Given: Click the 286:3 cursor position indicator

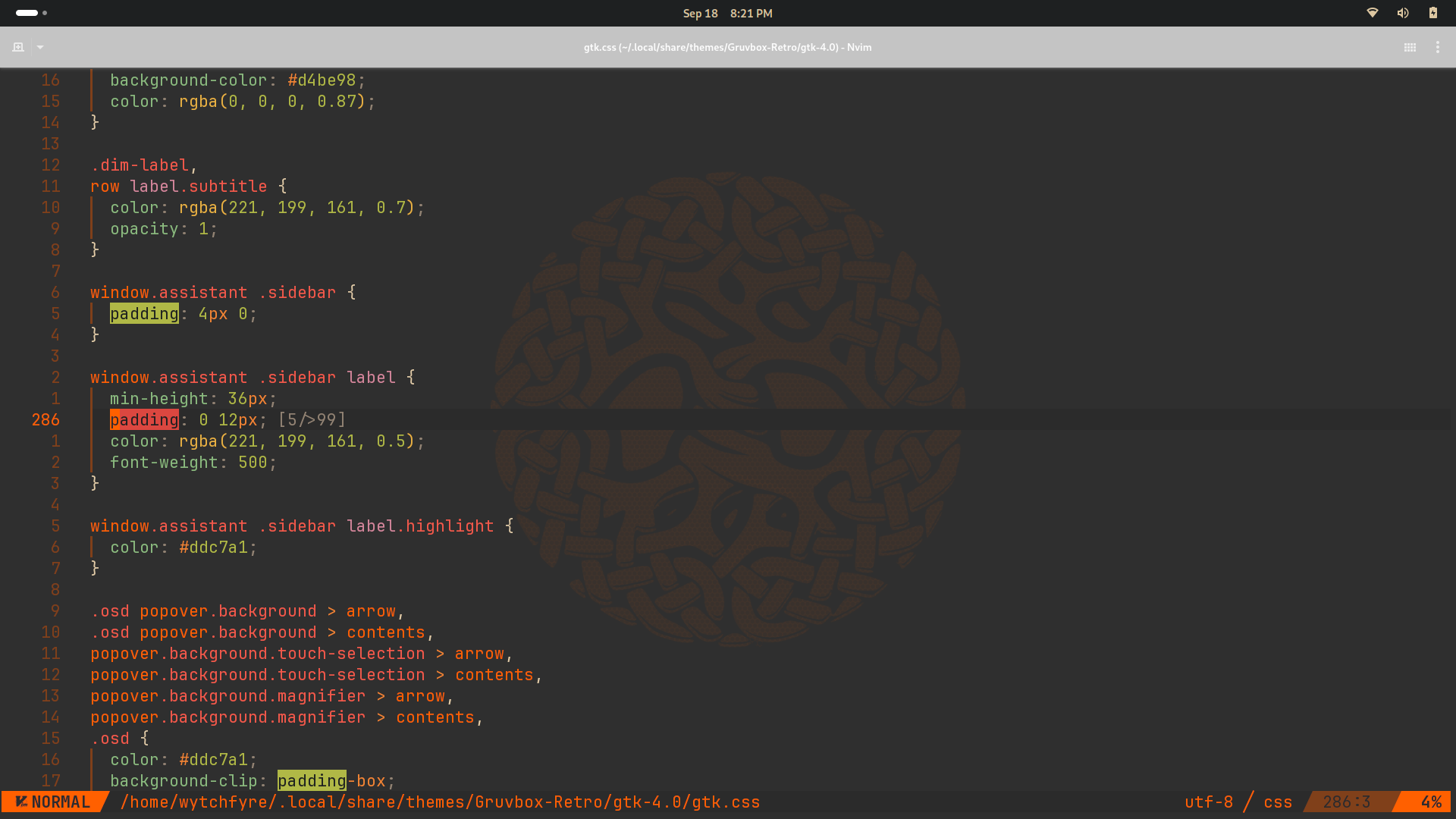Looking at the screenshot, I should pos(1346,802).
